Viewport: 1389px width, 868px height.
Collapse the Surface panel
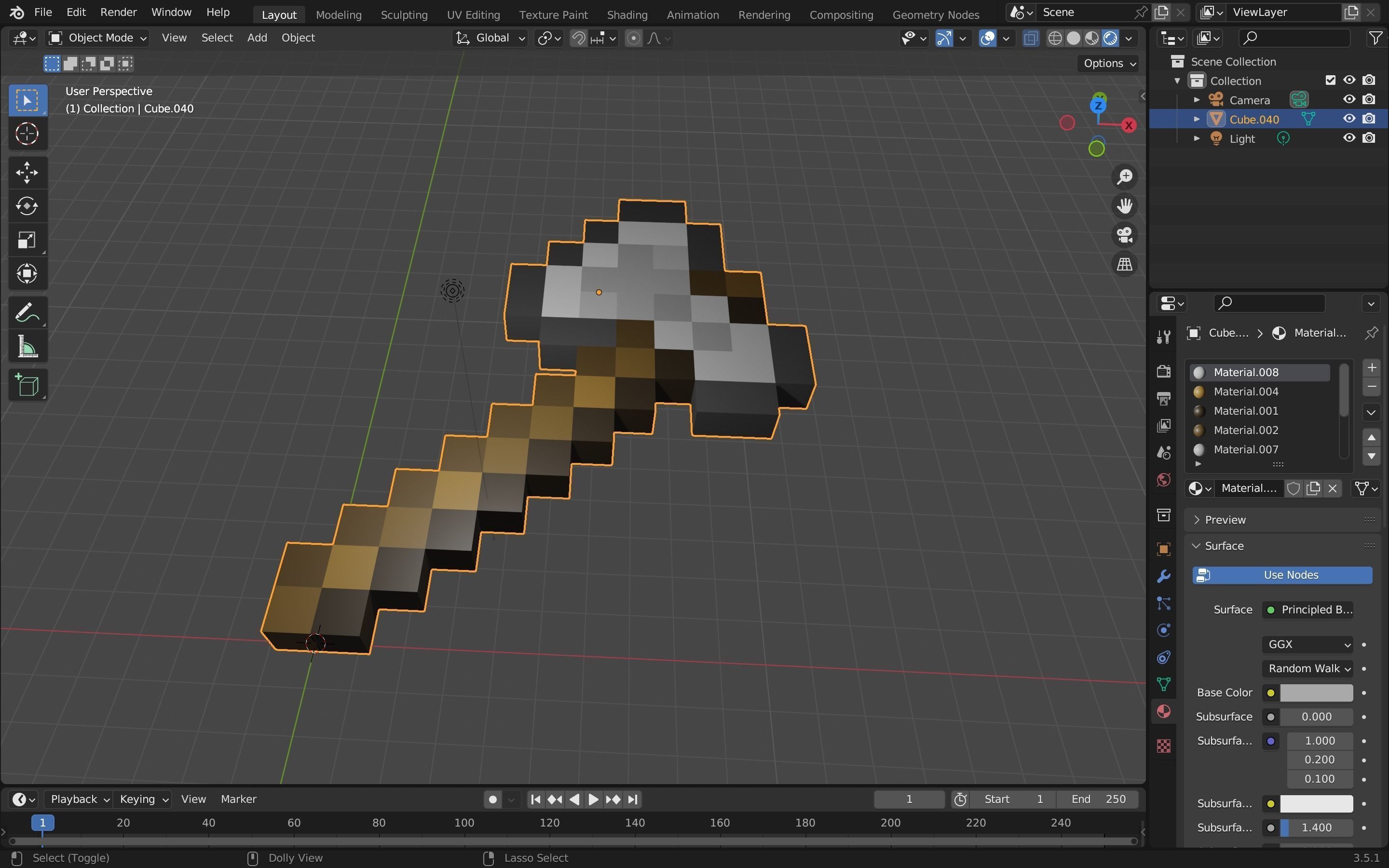point(1224,545)
